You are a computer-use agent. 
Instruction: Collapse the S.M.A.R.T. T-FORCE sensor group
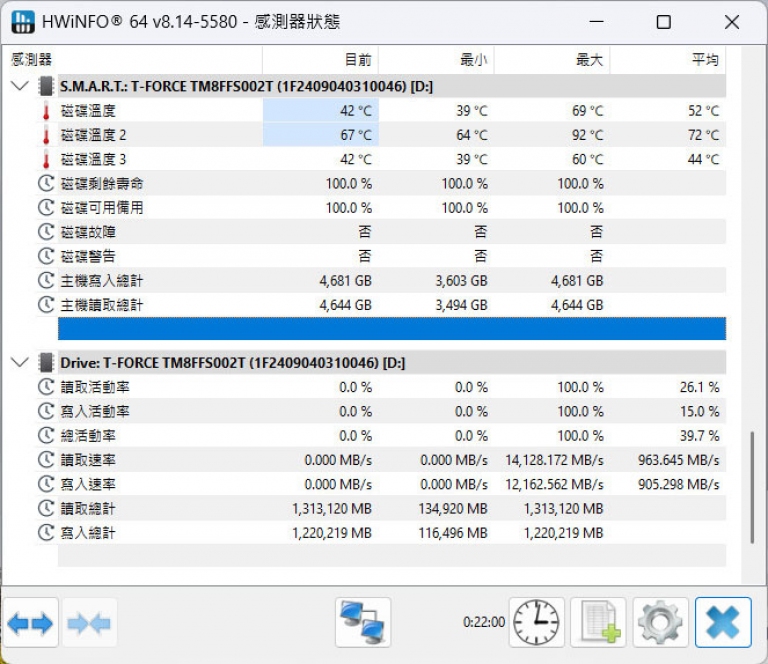click(20, 86)
